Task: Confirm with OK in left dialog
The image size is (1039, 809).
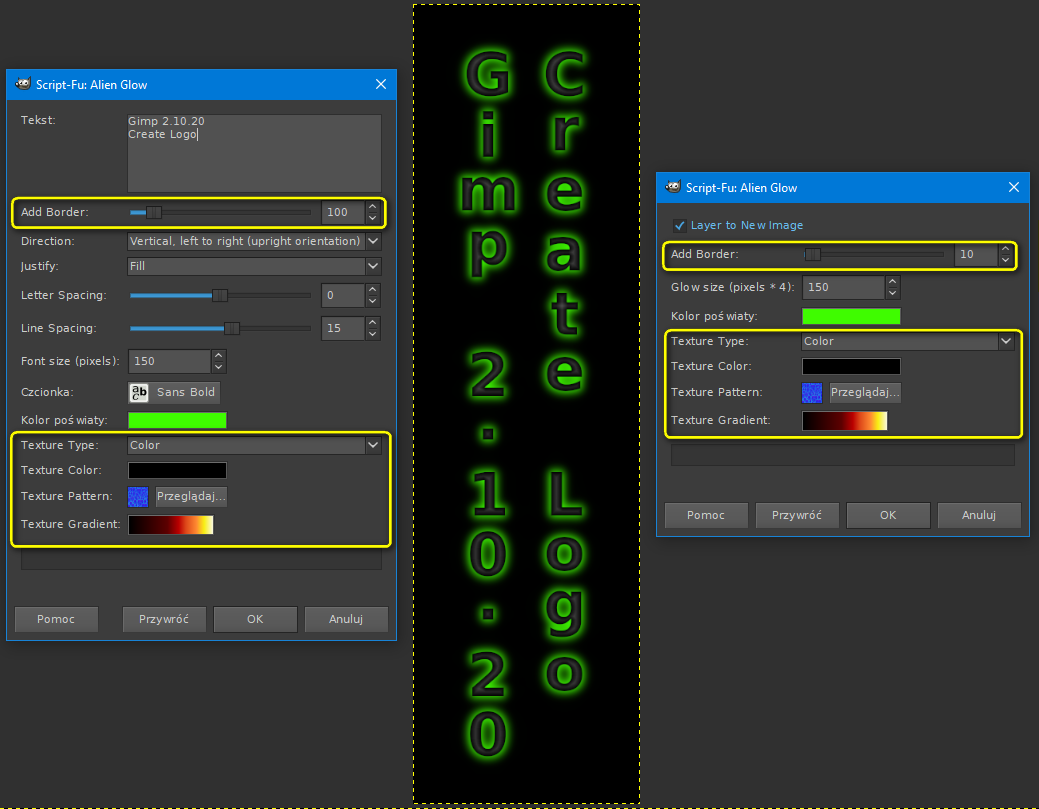Action: [x=255, y=619]
